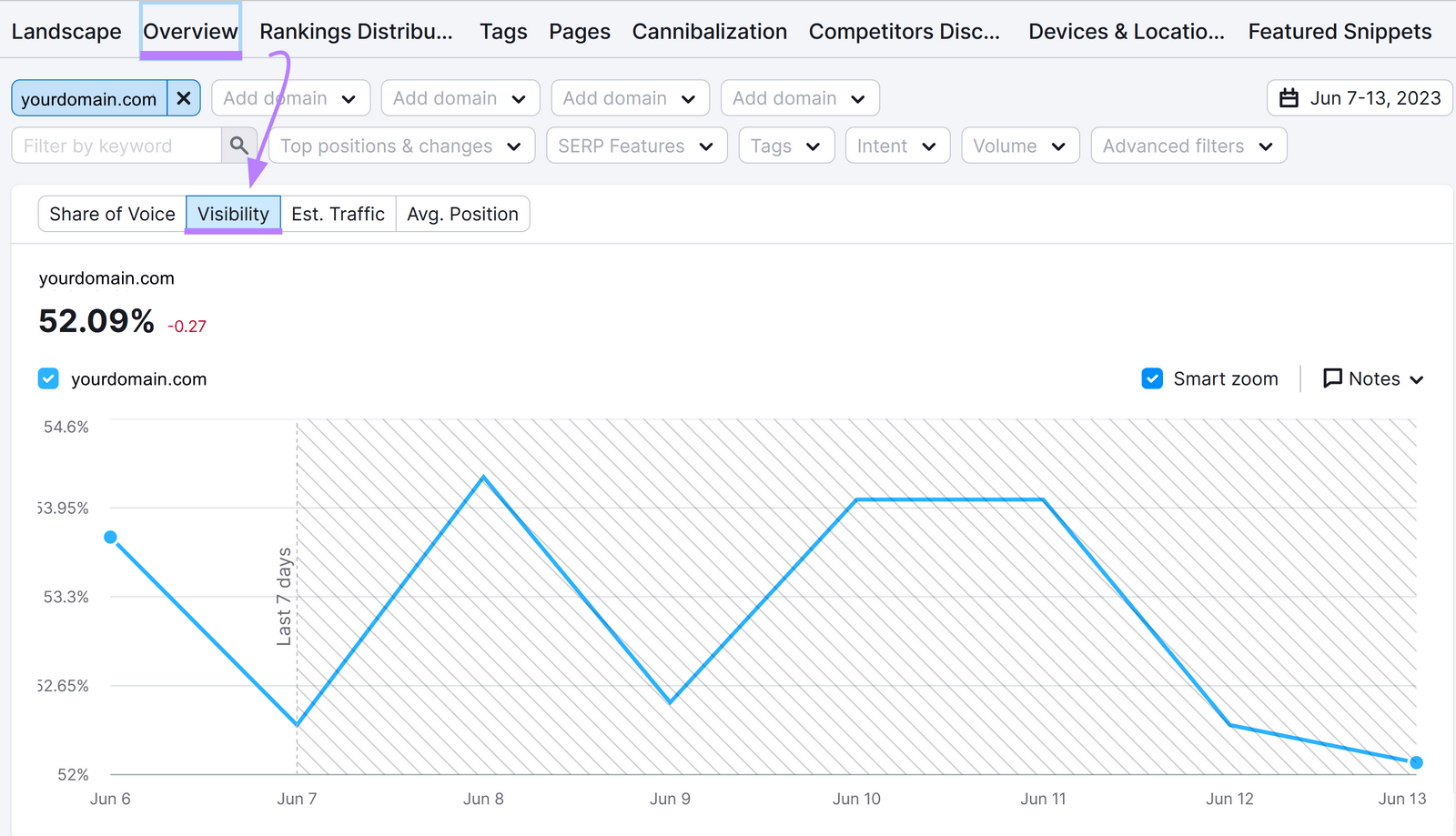Click the keyword search magnifier icon
Image resolution: width=1456 pixels, height=836 pixels.
click(239, 145)
